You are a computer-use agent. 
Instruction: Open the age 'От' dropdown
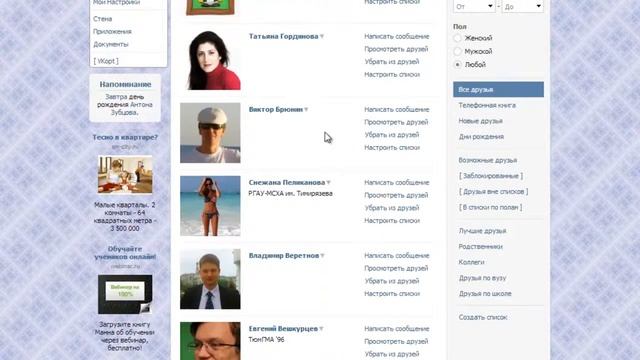(474, 6)
